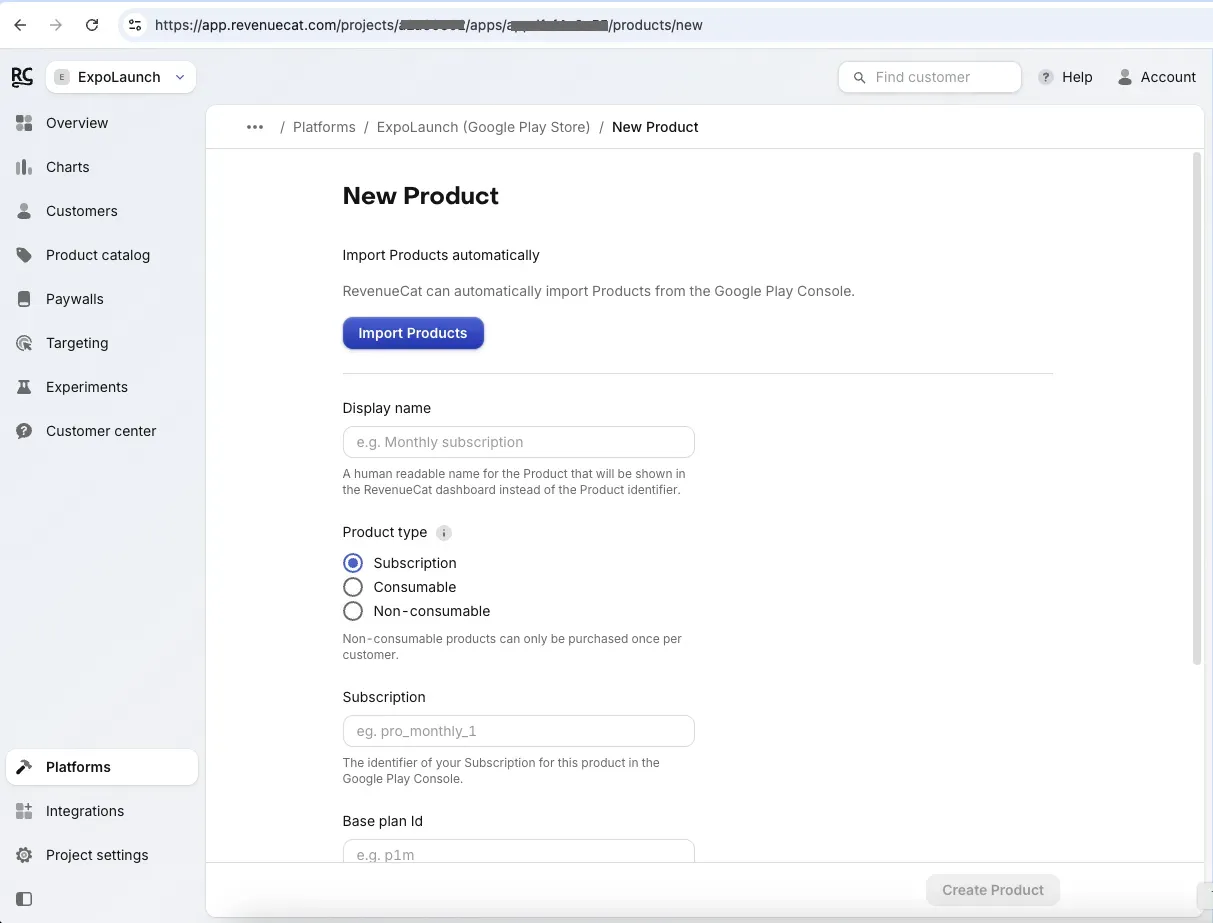Open Product catalog section

point(102,255)
